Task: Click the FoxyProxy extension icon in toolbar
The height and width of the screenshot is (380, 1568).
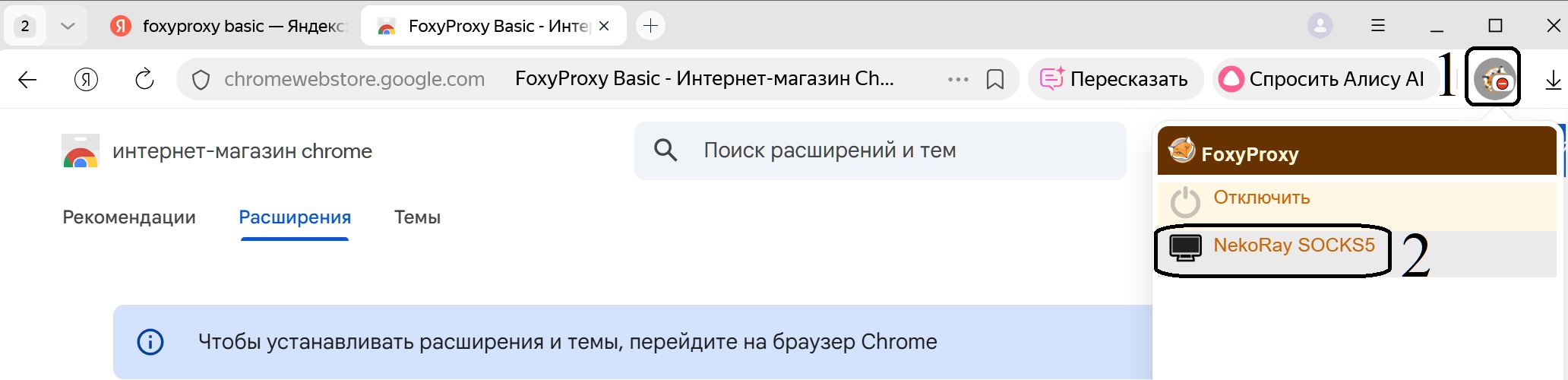Action: [x=1494, y=78]
